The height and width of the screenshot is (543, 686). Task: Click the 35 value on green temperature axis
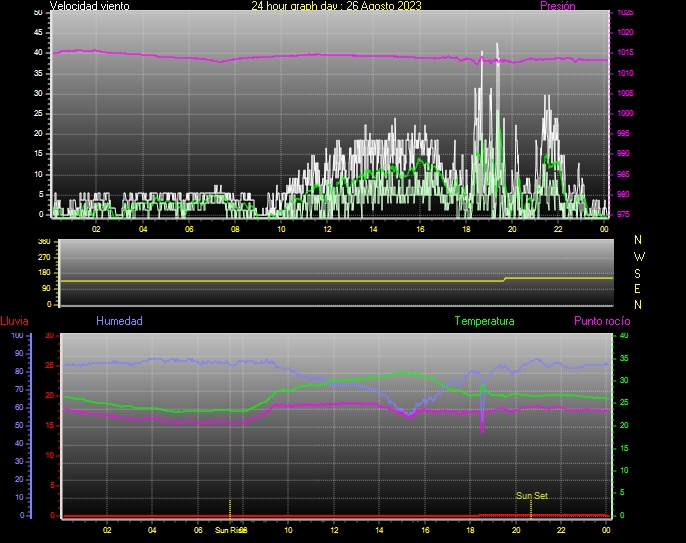click(x=624, y=358)
